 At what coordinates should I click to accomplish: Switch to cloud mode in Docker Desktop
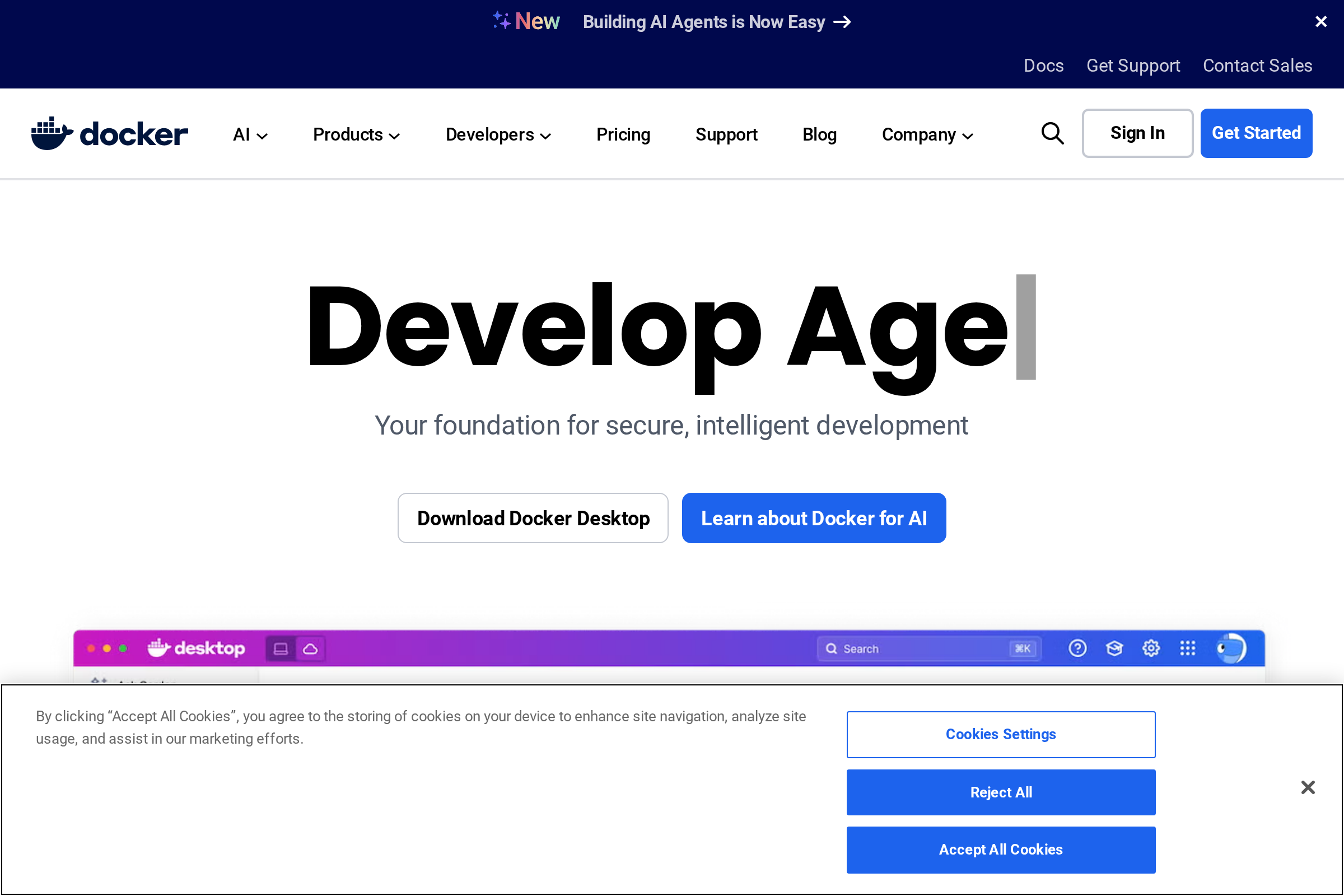tap(310, 648)
